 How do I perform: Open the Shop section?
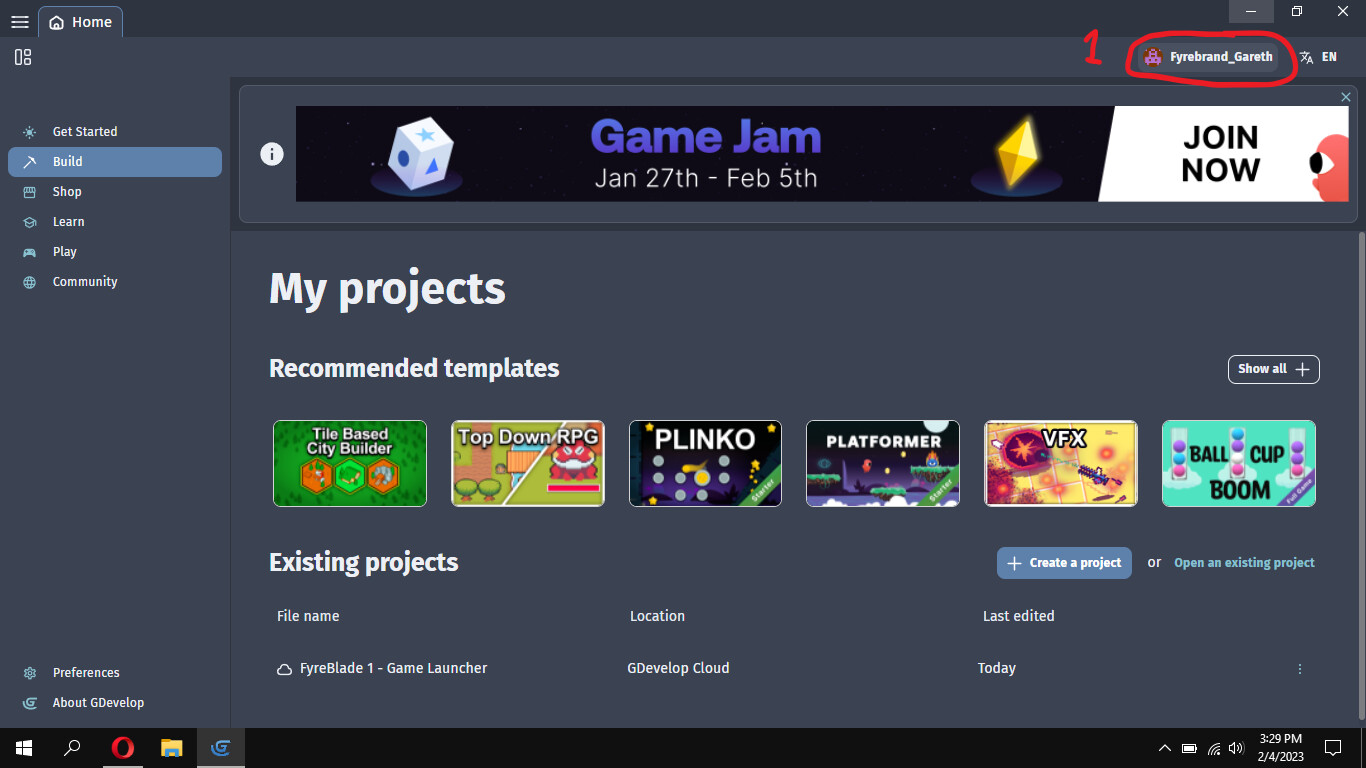click(115, 192)
